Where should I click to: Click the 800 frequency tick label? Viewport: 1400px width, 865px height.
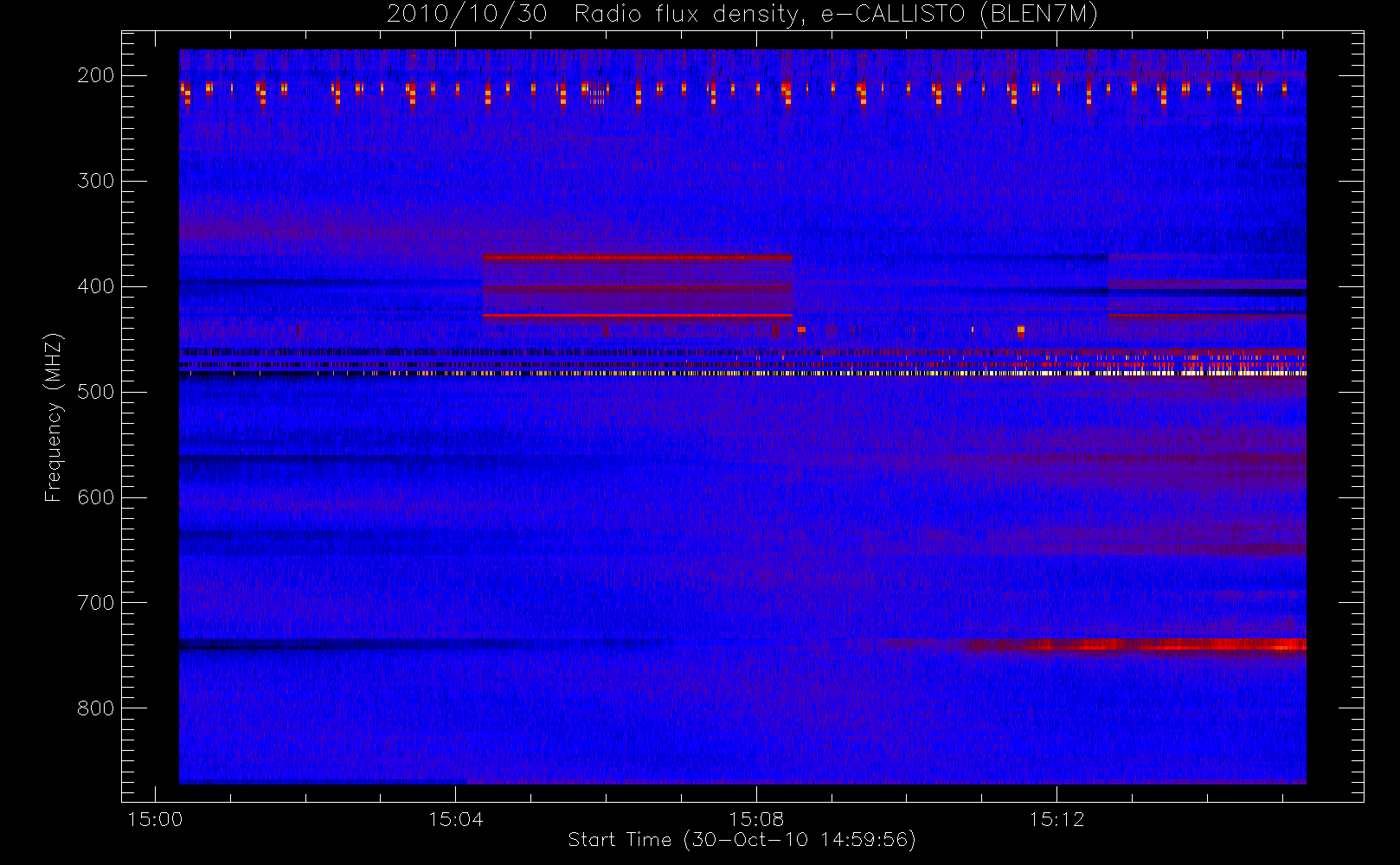tap(95, 708)
